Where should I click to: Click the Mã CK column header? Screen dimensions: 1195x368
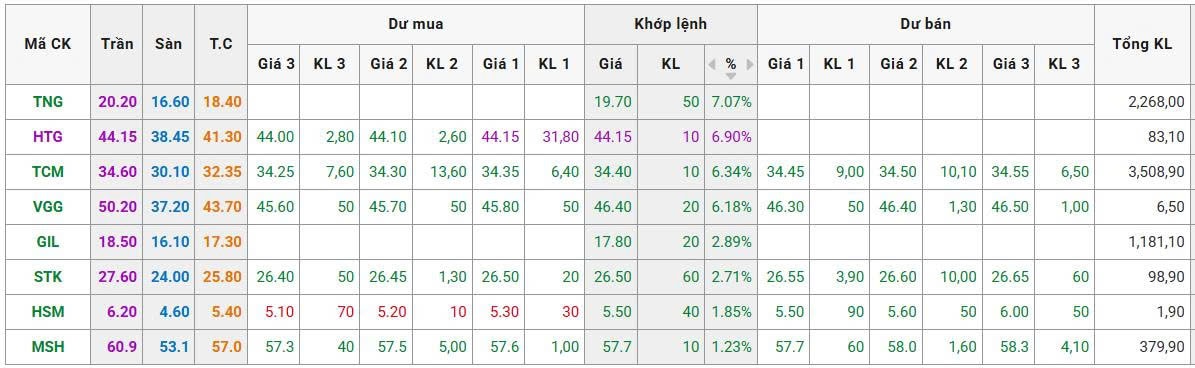47,44
